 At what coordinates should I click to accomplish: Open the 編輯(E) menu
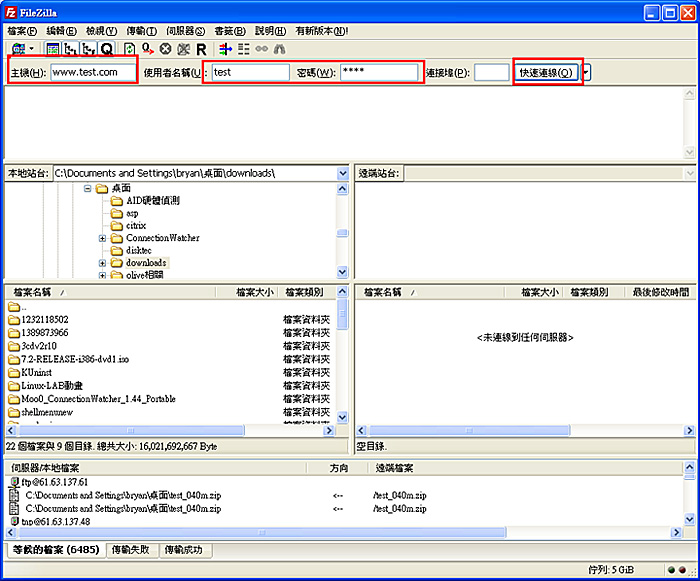[x=62, y=31]
